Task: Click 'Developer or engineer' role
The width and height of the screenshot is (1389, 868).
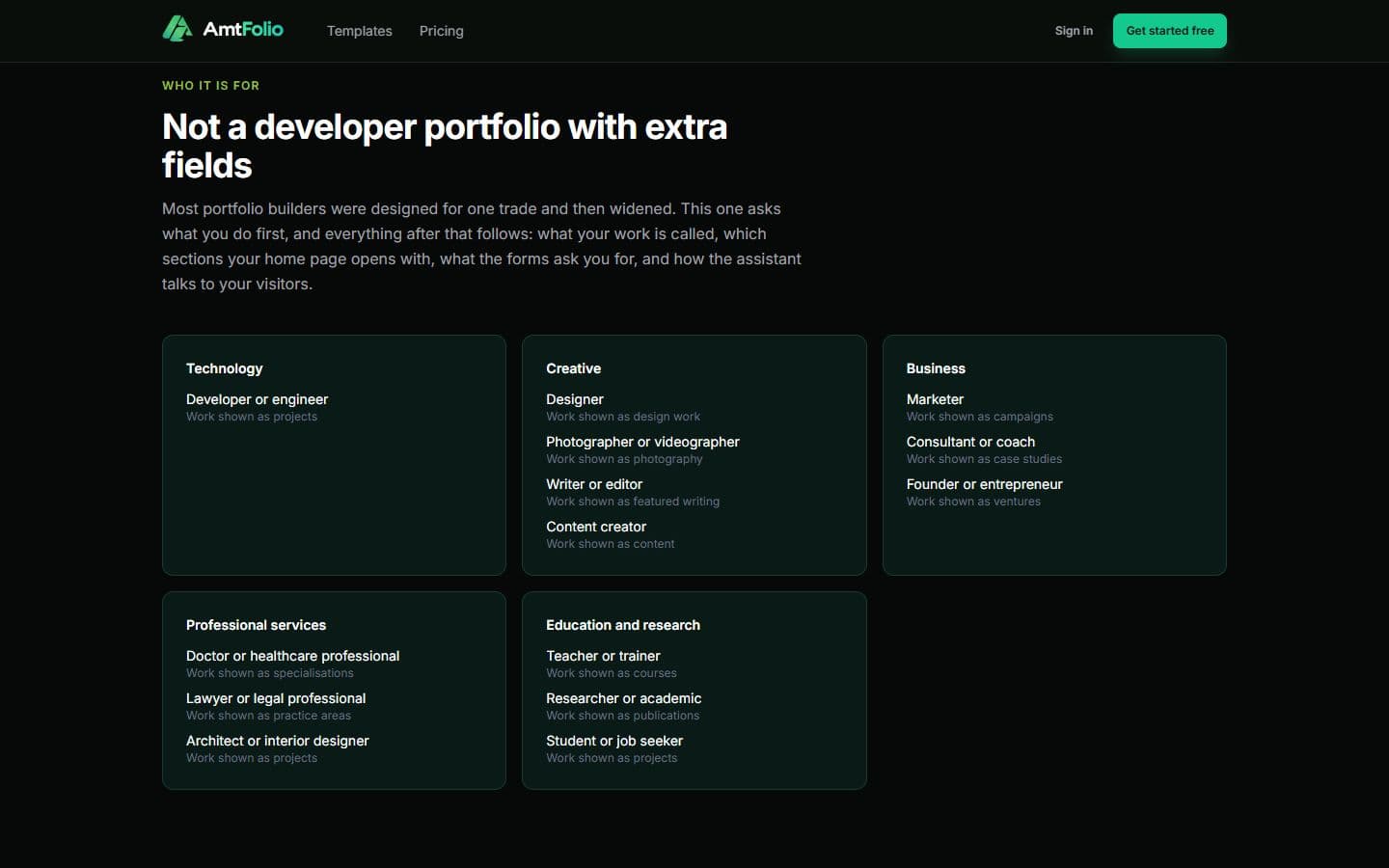Action: point(258,399)
